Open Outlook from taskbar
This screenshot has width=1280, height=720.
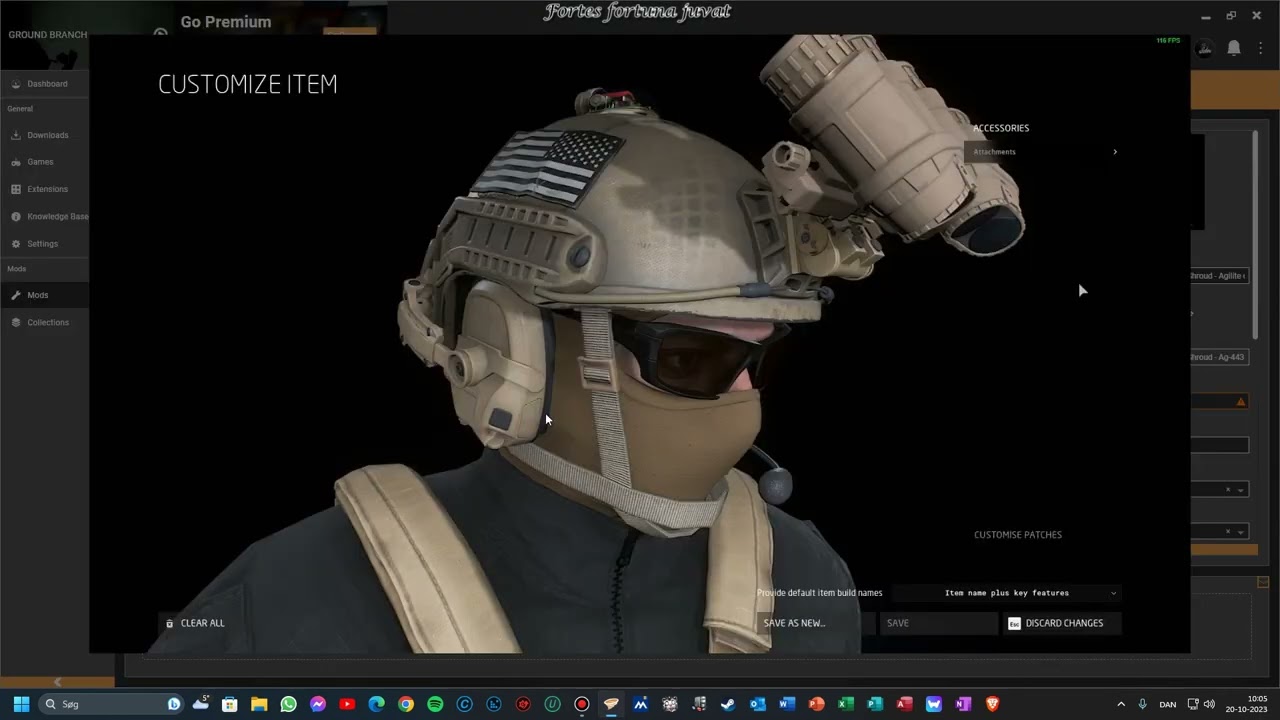(x=757, y=704)
